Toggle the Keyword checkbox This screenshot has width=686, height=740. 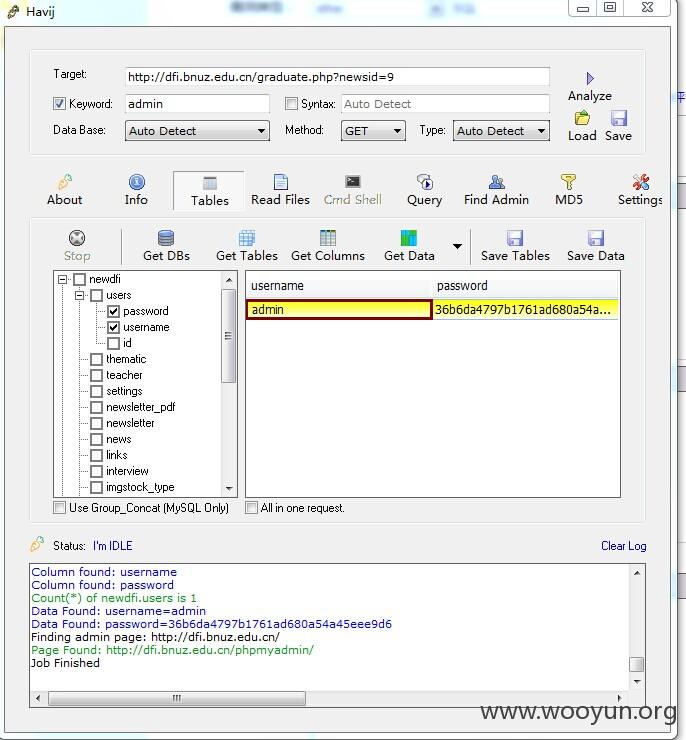59,104
